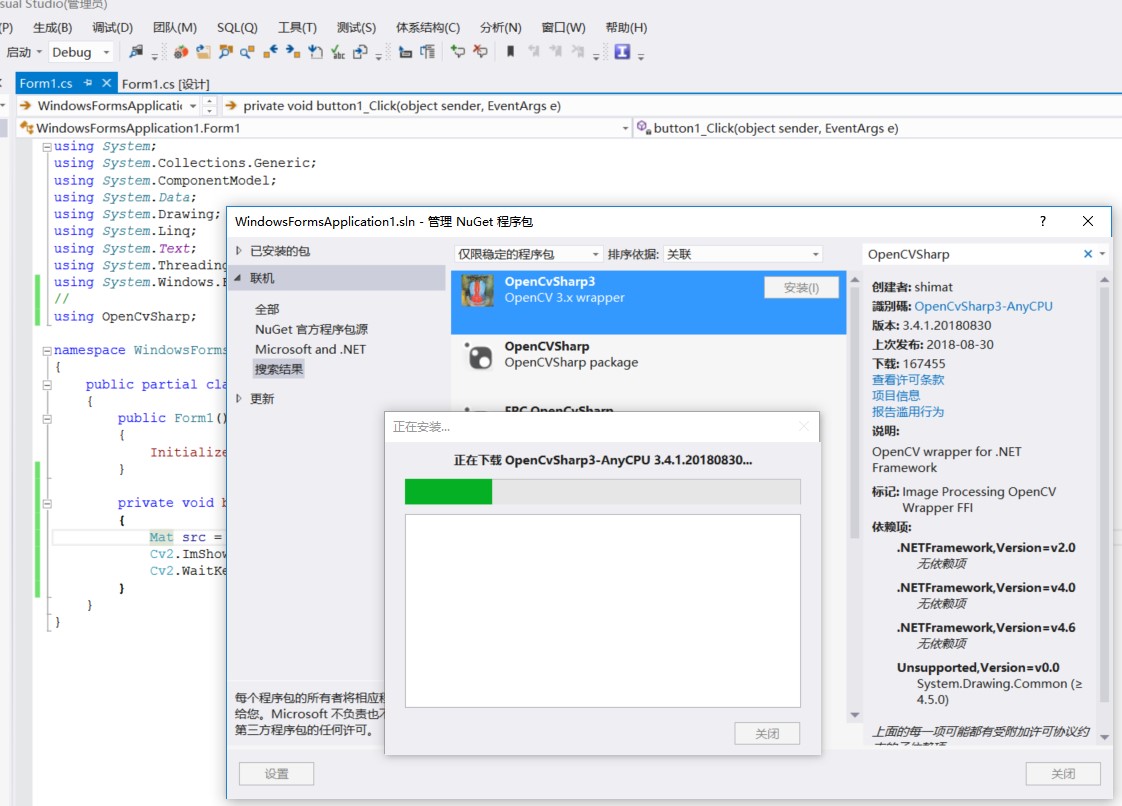
Task: Toggle a bookmark with the bookmark toolbar icon
Action: click(x=510, y=51)
